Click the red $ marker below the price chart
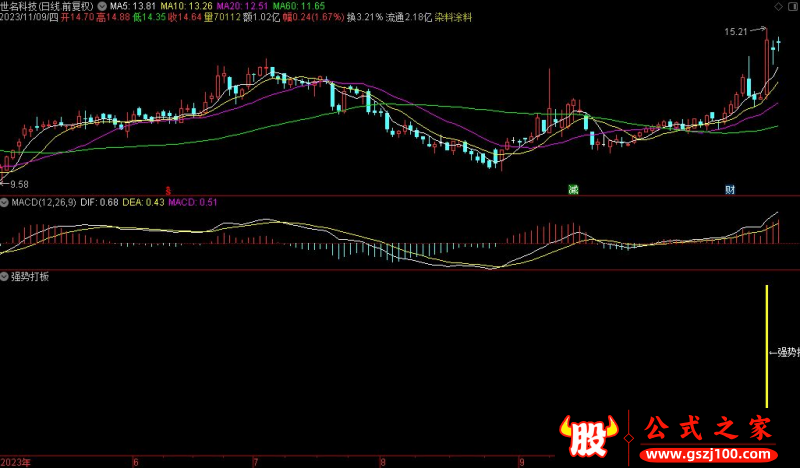800x468 pixels. coord(168,189)
